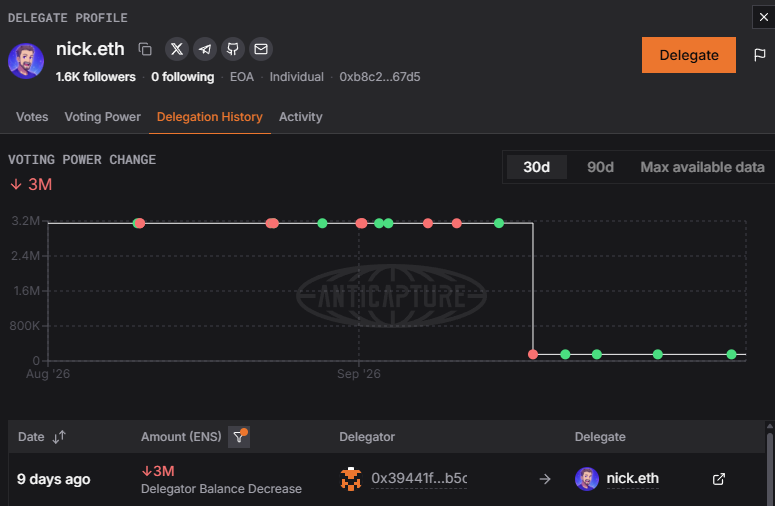Click the Sep '26 axis label
The width and height of the screenshot is (775, 506).
pyautogui.click(x=359, y=374)
